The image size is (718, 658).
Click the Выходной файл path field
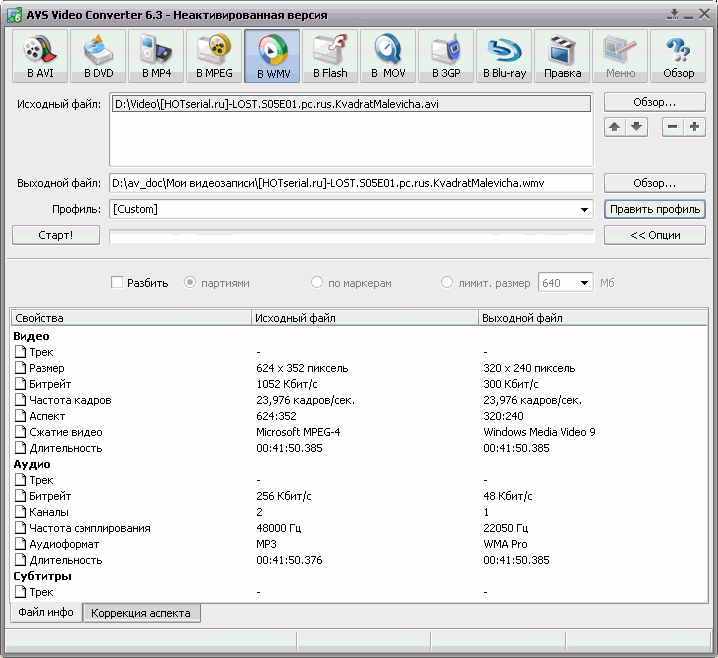(x=351, y=183)
